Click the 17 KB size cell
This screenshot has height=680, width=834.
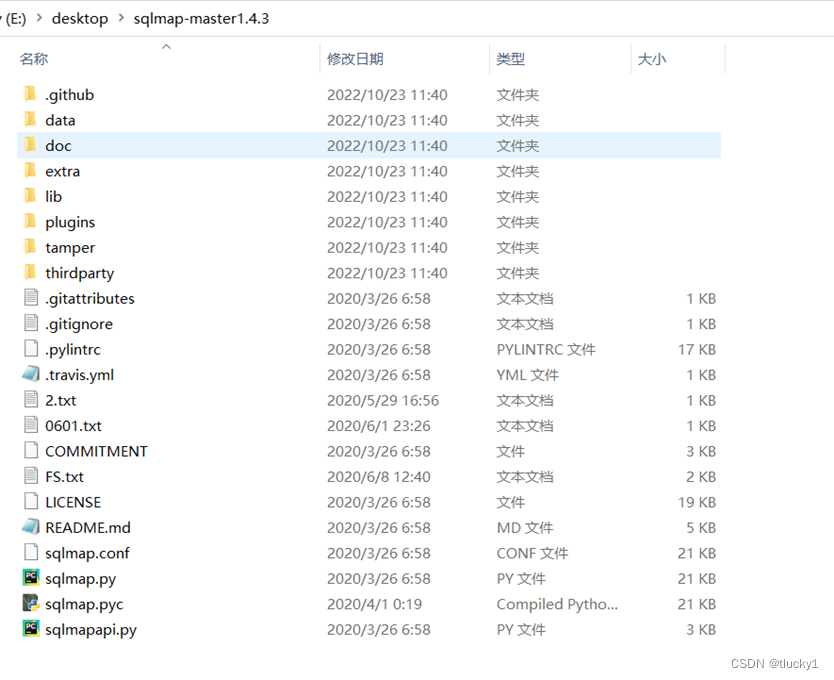(697, 350)
